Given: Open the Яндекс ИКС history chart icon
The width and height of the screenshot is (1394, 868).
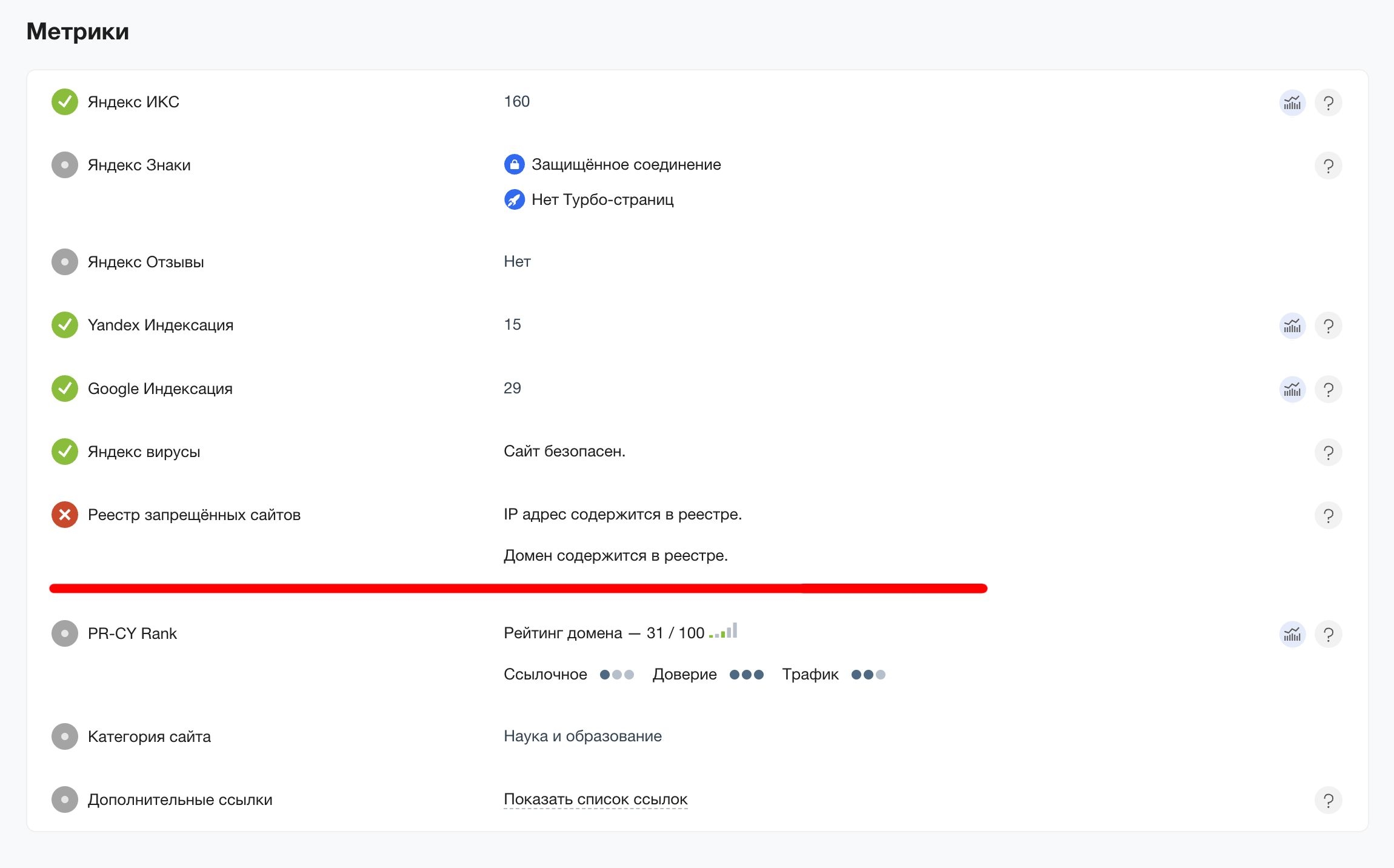Looking at the screenshot, I should pyautogui.click(x=1293, y=102).
